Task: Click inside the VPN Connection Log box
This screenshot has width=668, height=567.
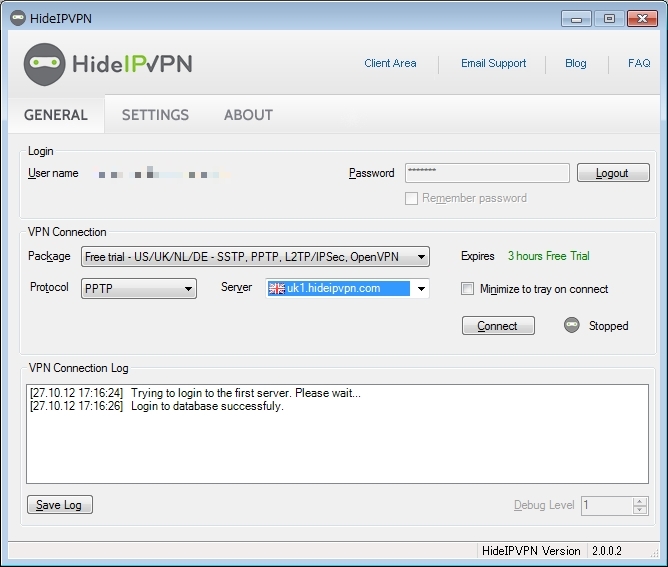Action: click(337, 434)
